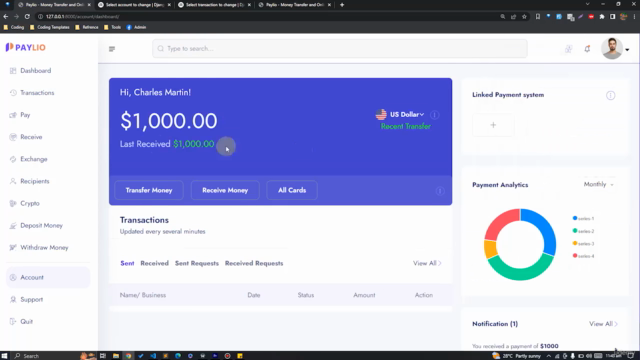The image size is (640, 360).
Task: Click the icon left of the bell
Action: (568, 49)
